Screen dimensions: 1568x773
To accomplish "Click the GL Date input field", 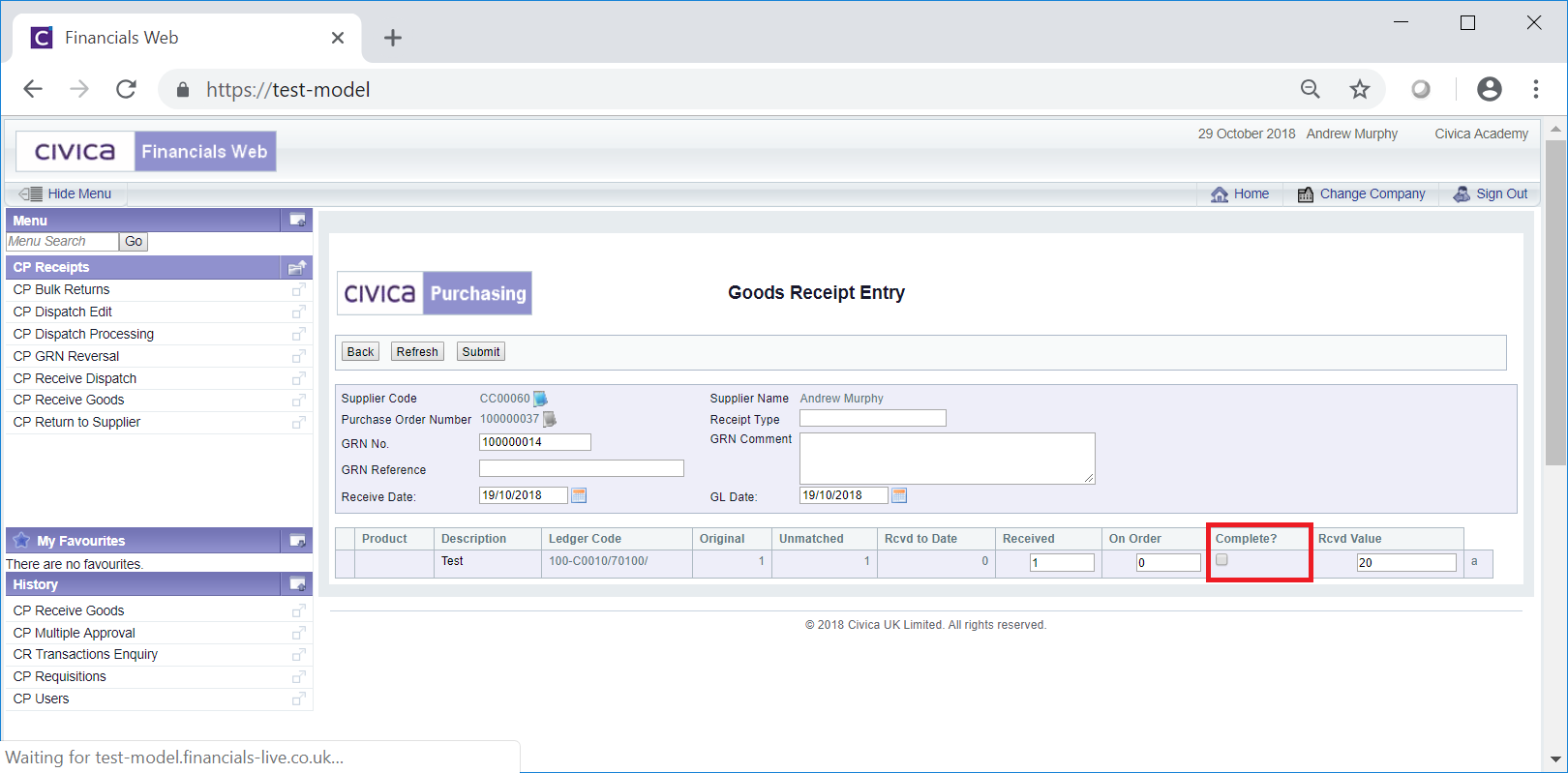I will (x=844, y=495).
